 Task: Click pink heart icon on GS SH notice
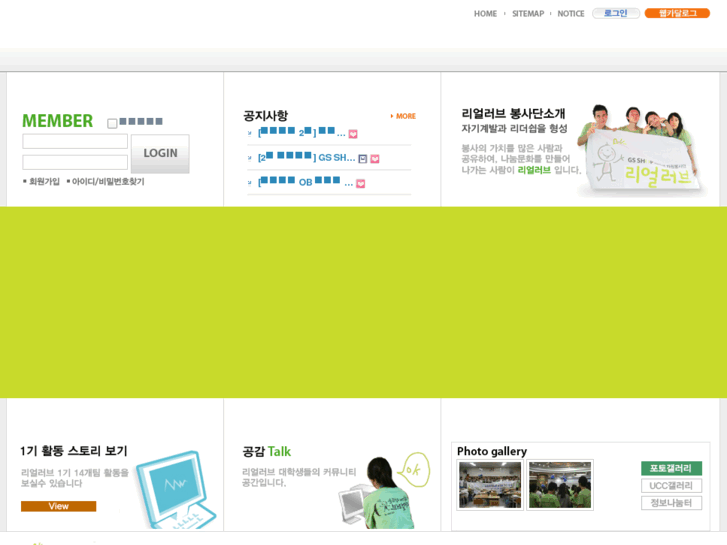(x=375, y=159)
